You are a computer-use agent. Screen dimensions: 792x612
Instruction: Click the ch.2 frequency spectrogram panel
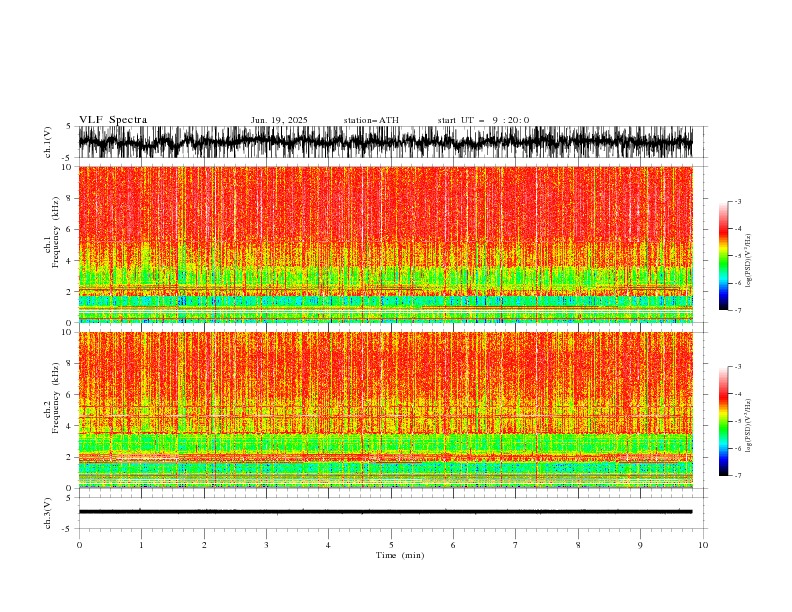click(x=385, y=410)
